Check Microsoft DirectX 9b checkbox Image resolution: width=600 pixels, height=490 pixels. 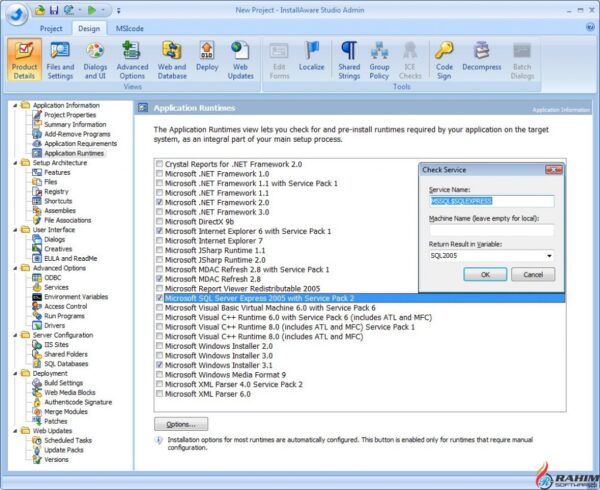[x=160, y=221]
